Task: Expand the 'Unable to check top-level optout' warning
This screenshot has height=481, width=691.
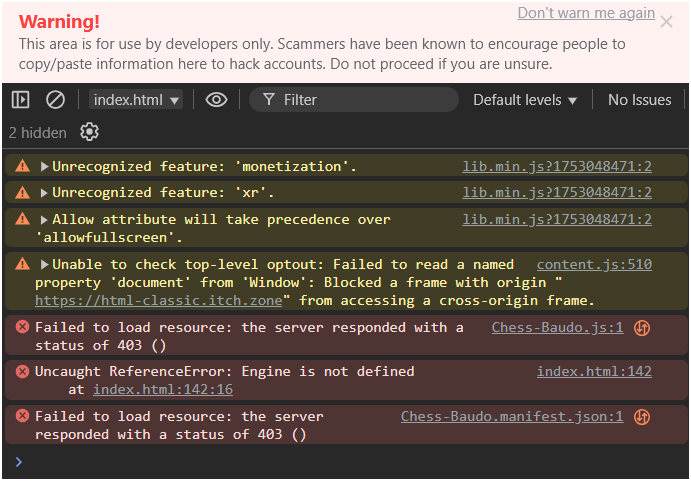Action: [x=44, y=265]
